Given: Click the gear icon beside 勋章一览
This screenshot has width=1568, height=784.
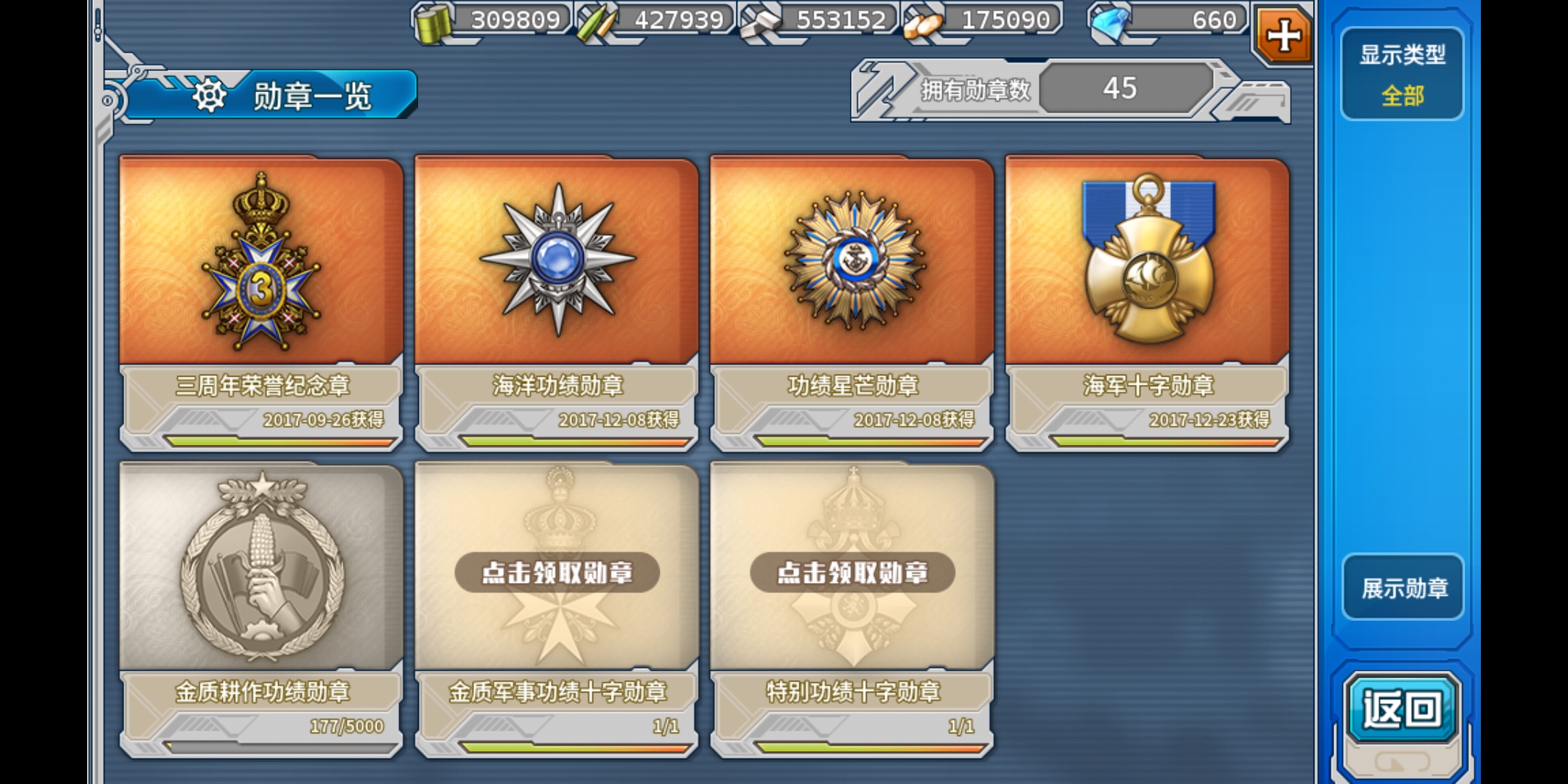Looking at the screenshot, I should [210, 95].
